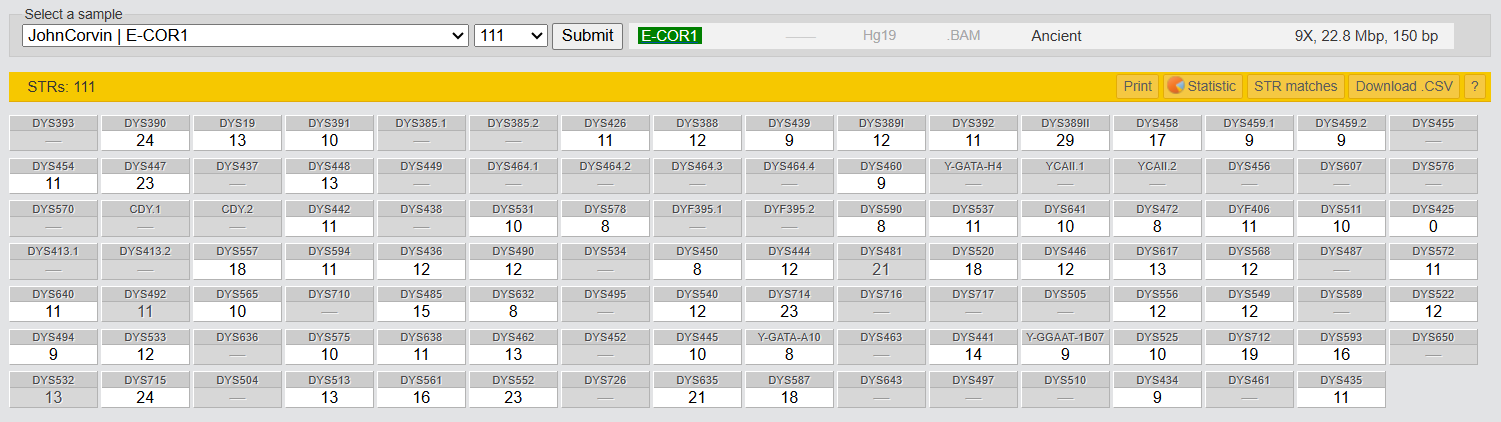
Task: Open Statistic with pie chart icon
Action: tap(1203, 86)
